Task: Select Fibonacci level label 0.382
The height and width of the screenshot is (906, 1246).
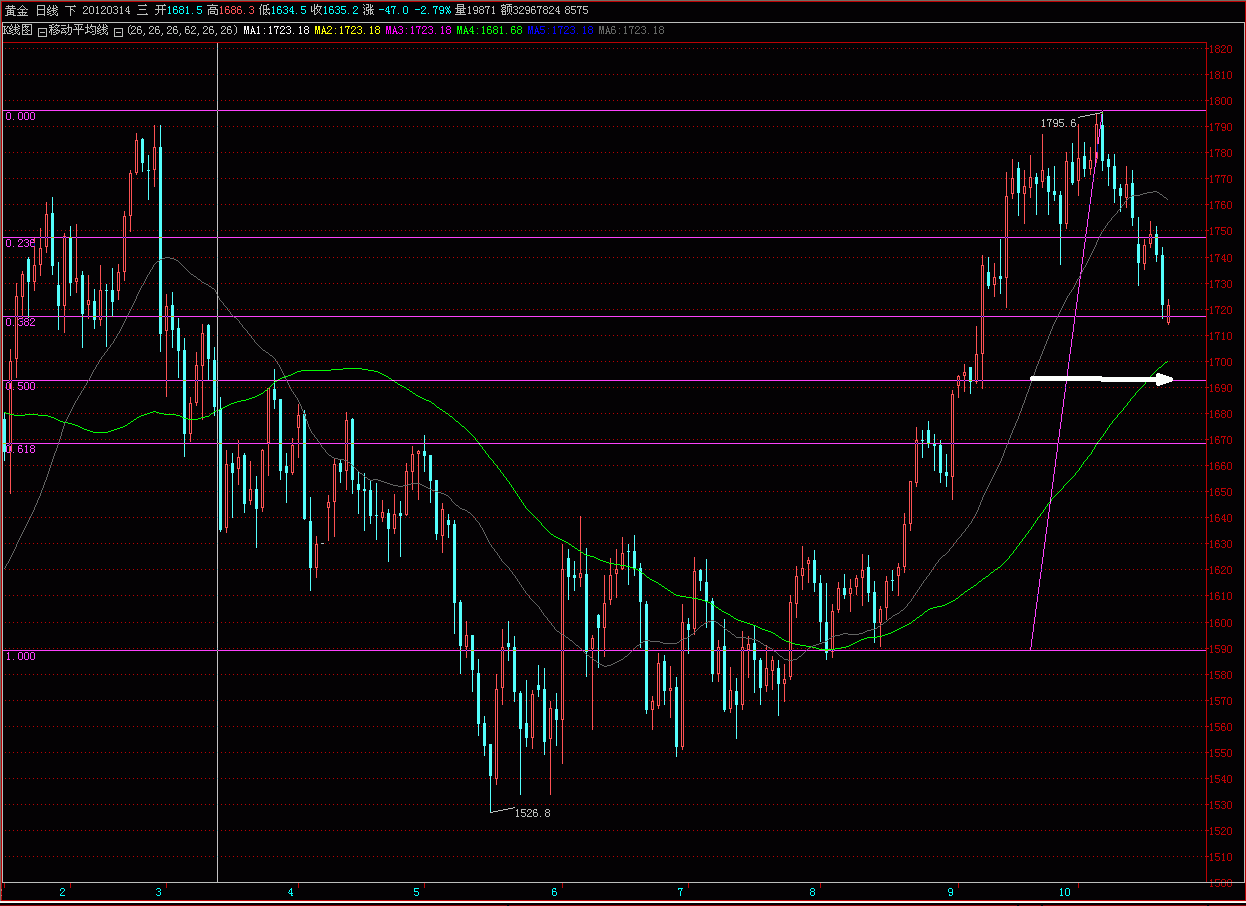Action: [20, 322]
